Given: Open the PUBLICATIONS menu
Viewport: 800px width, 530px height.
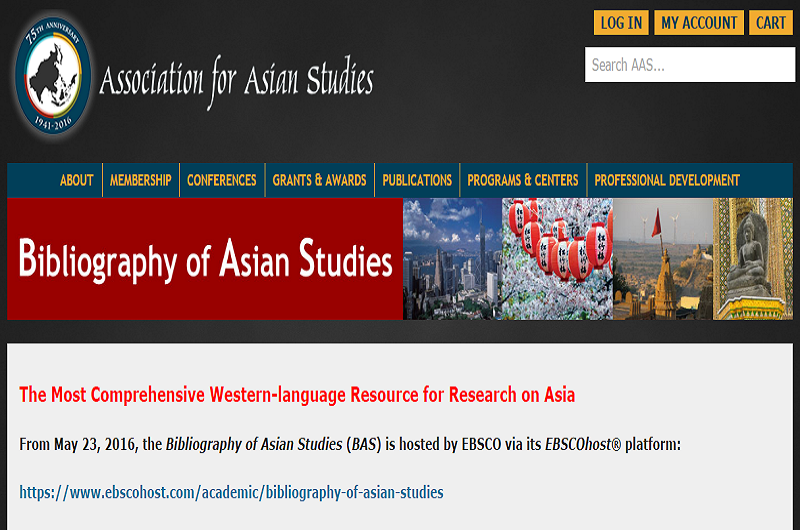Looking at the screenshot, I should 417,180.
